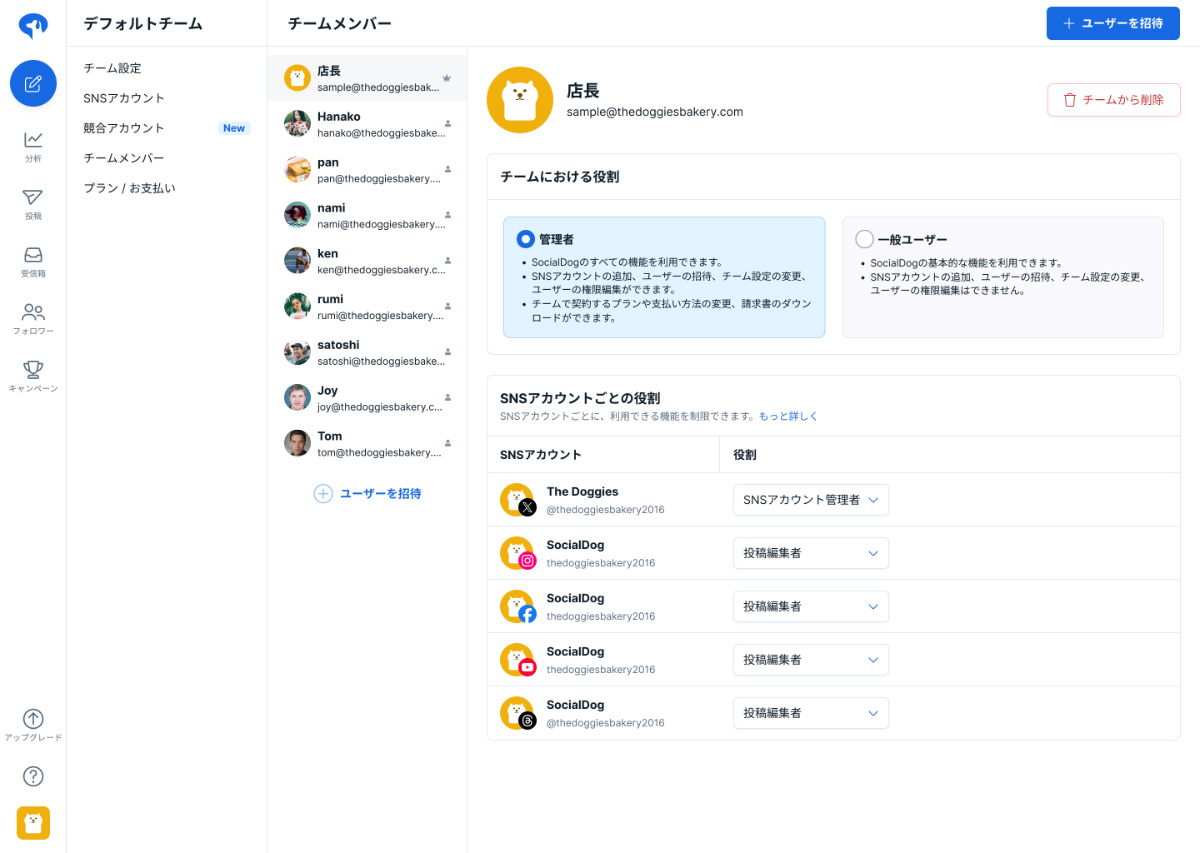
Task: Click the blue ユーザーを招待 button
Action: pos(1113,23)
